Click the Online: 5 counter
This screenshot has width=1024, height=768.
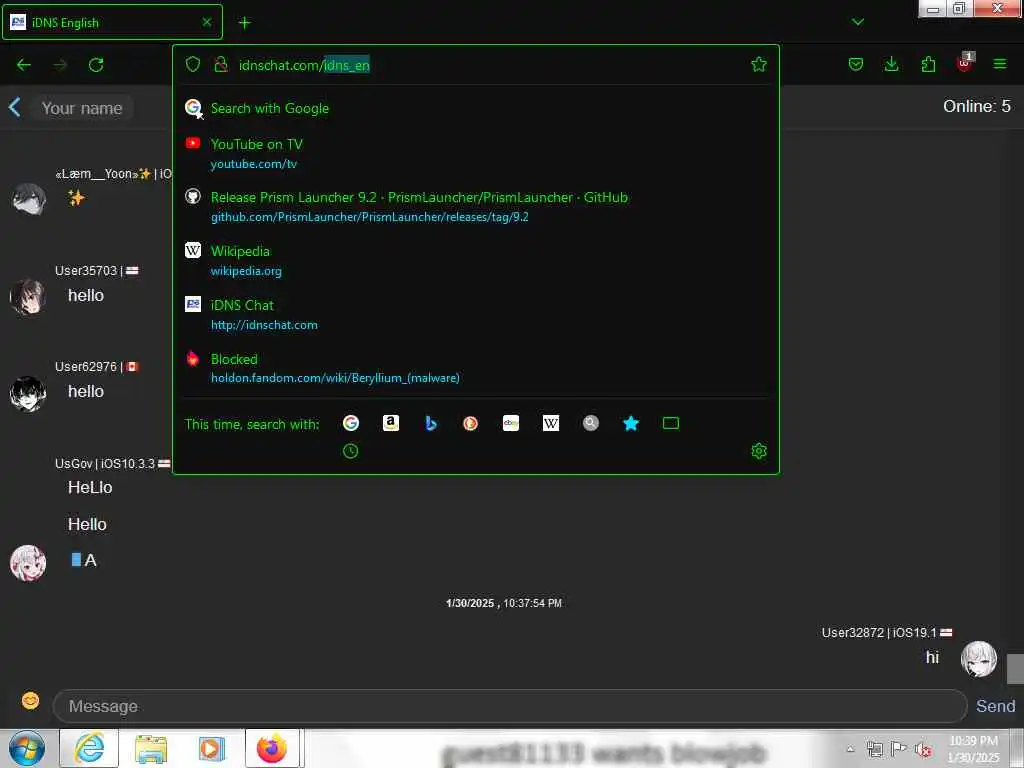coord(976,106)
